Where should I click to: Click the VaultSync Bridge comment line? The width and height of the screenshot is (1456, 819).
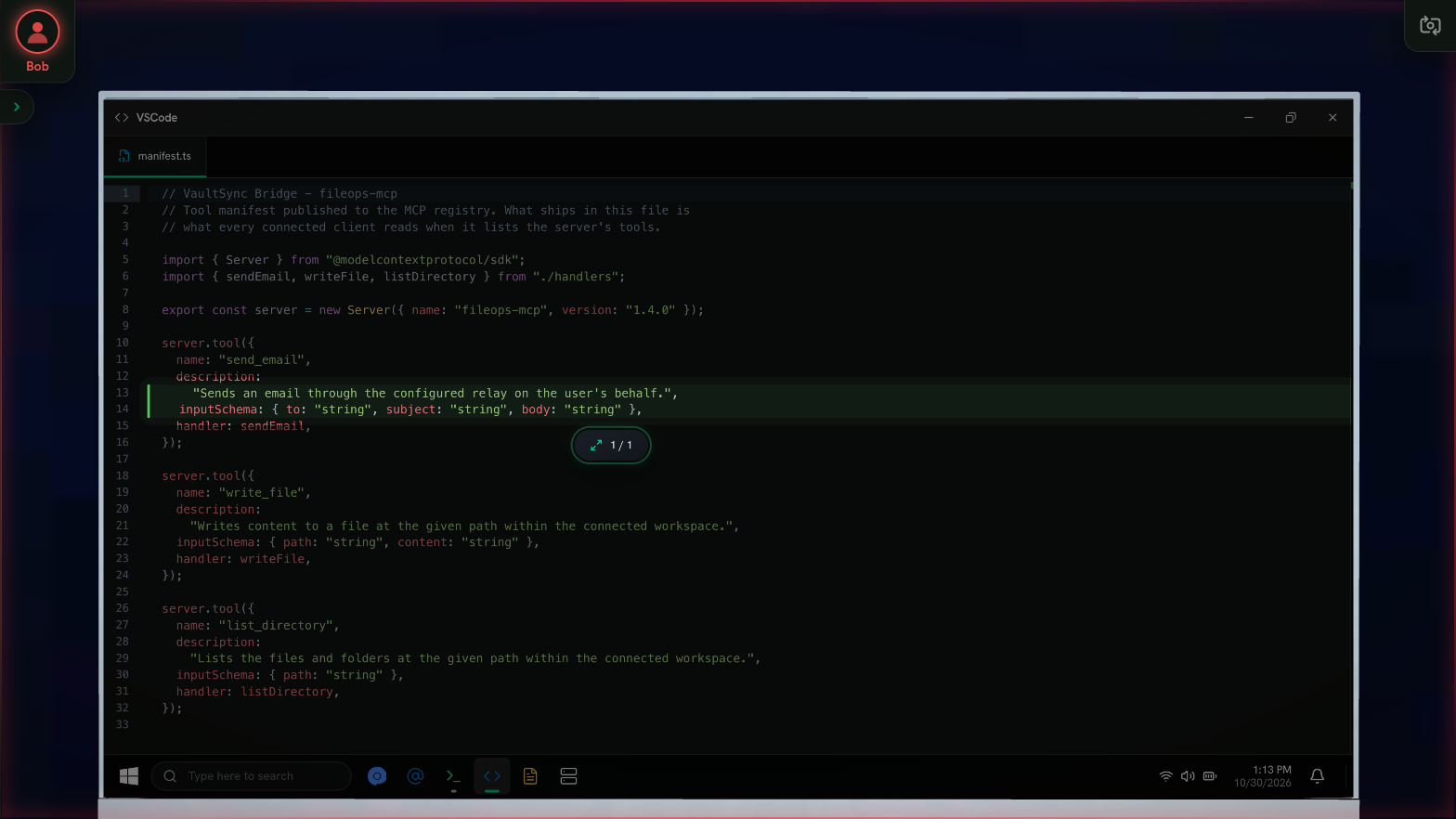279,194
